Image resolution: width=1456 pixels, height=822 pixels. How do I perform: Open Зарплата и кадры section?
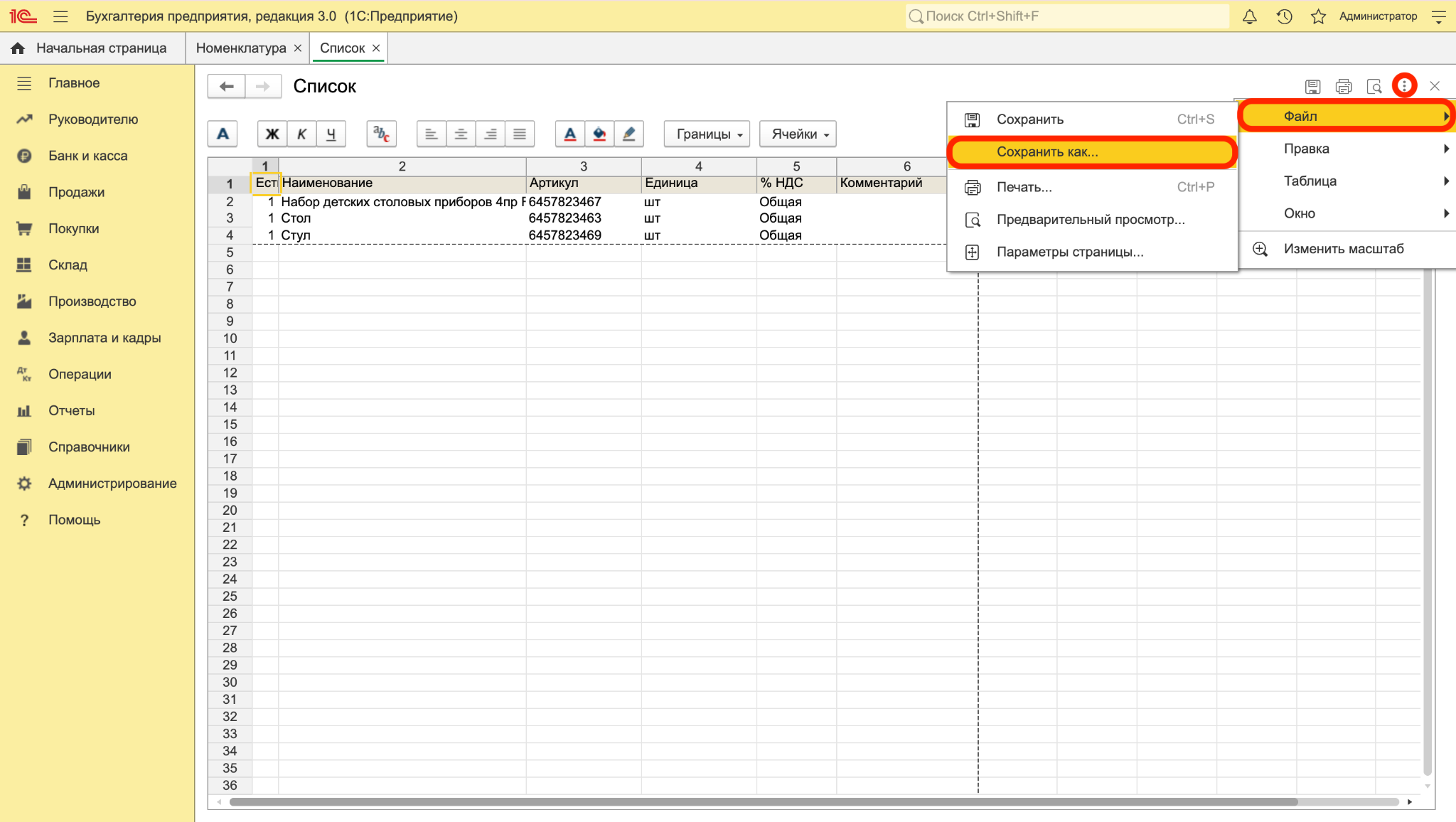[97, 338]
